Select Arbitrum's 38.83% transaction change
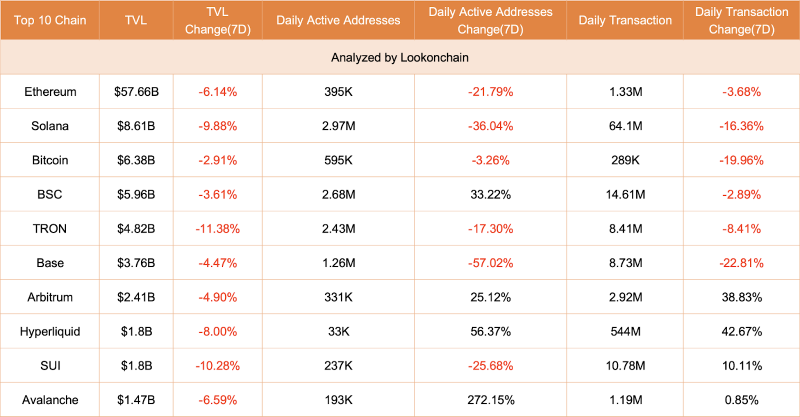This screenshot has width=800, height=417. pos(741,297)
